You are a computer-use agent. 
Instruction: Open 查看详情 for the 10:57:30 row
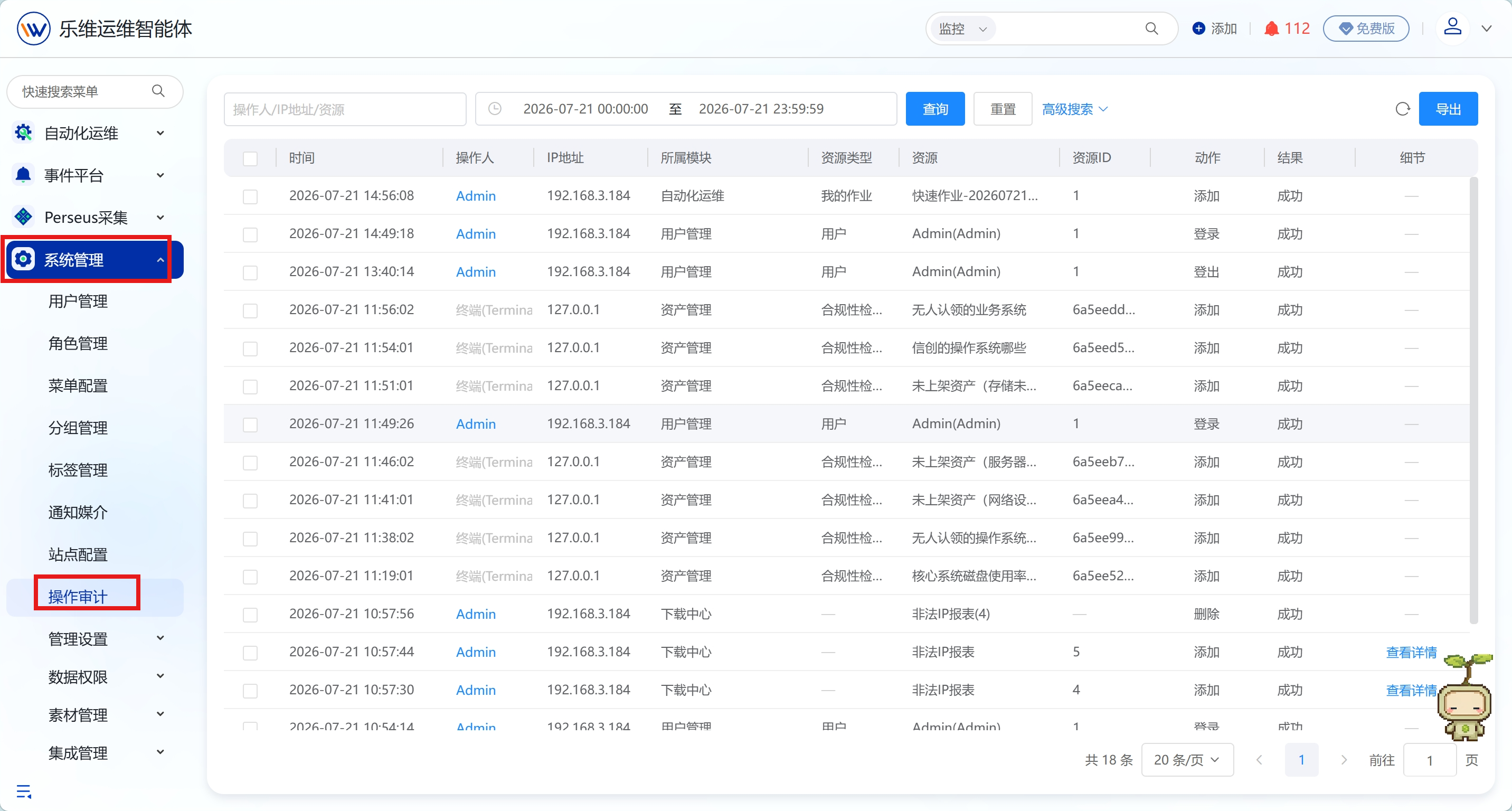point(1411,691)
